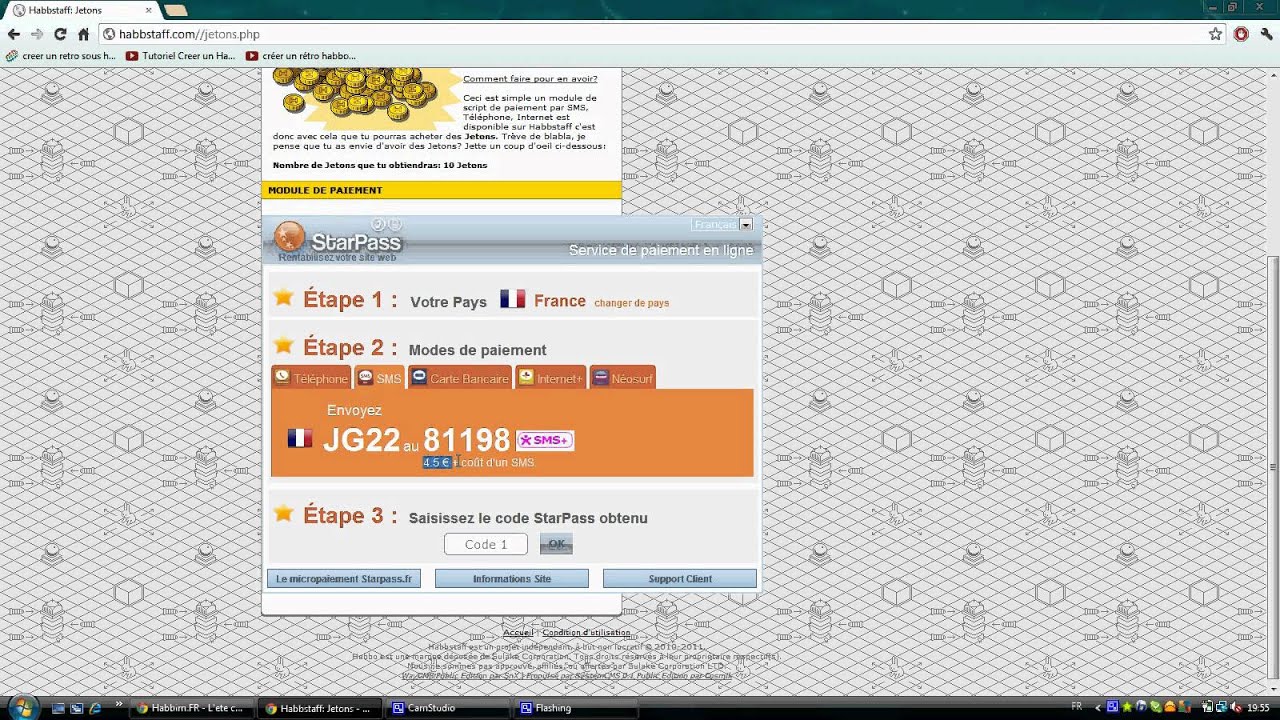Image resolution: width=1280 pixels, height=720 pixels.
Task: Click the green chat-bubble tray icon to the right of the HP icon
Action: tap(1155, 707)
